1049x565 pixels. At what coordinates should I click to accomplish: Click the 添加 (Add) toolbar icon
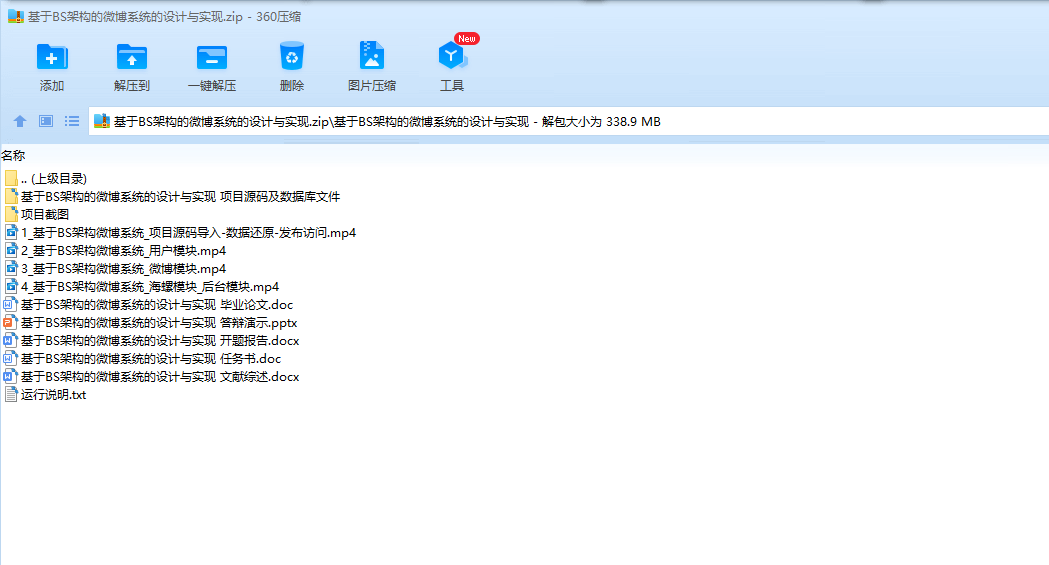coord(52,58)
